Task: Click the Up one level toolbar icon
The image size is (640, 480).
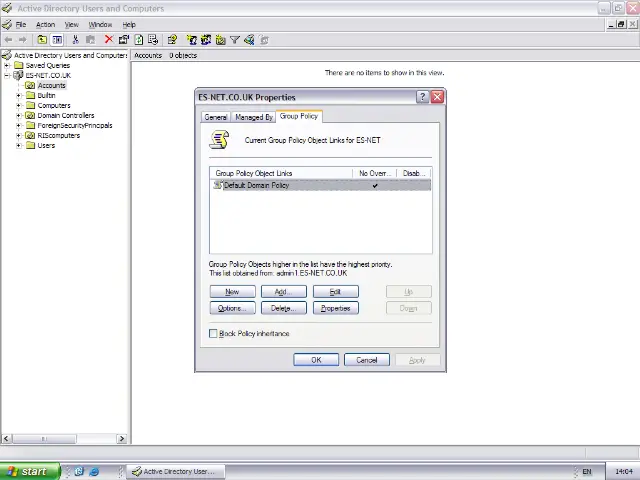Action: point(42,40)
